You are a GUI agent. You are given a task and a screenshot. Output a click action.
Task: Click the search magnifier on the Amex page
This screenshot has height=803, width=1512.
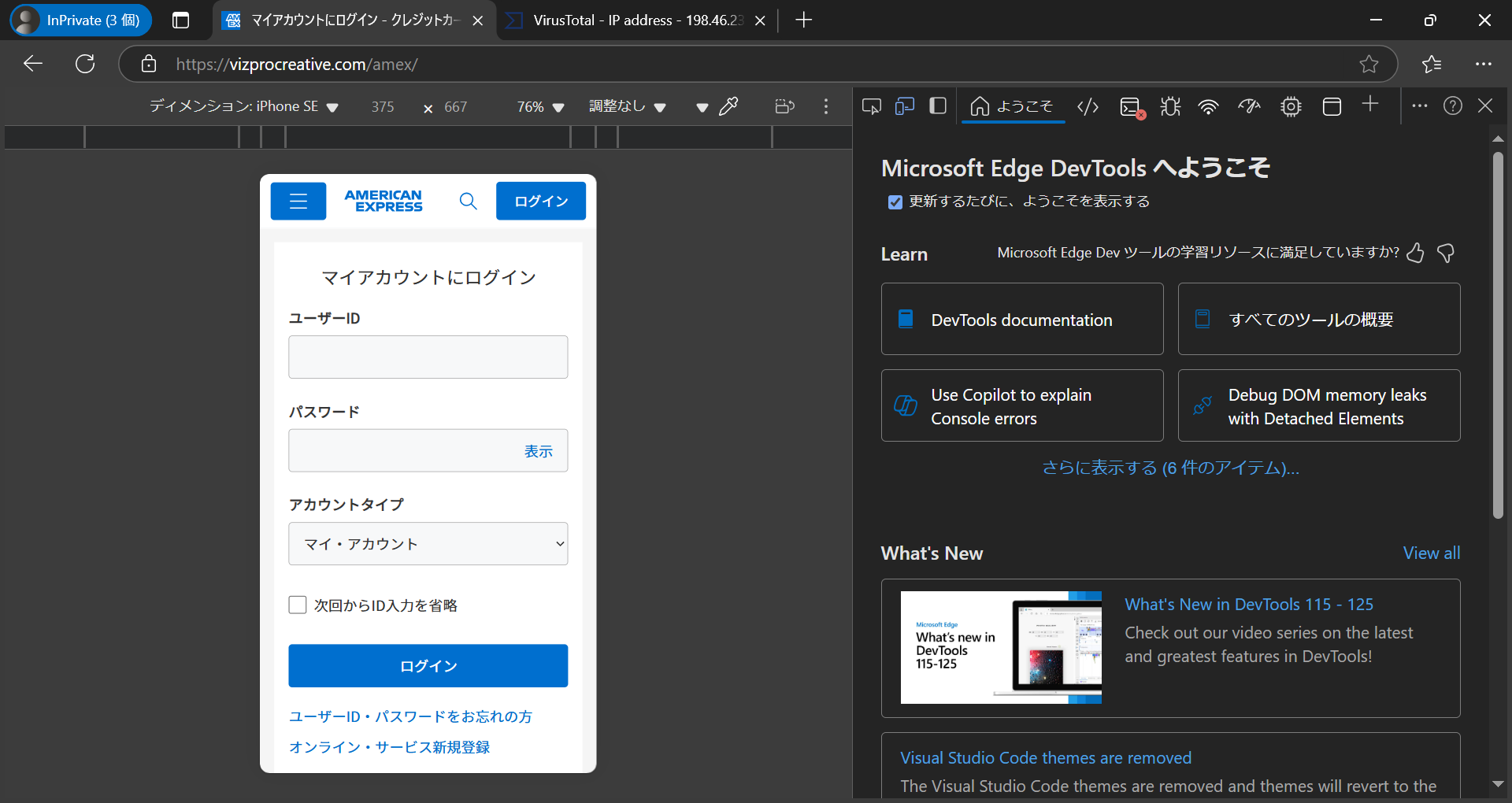469,201
